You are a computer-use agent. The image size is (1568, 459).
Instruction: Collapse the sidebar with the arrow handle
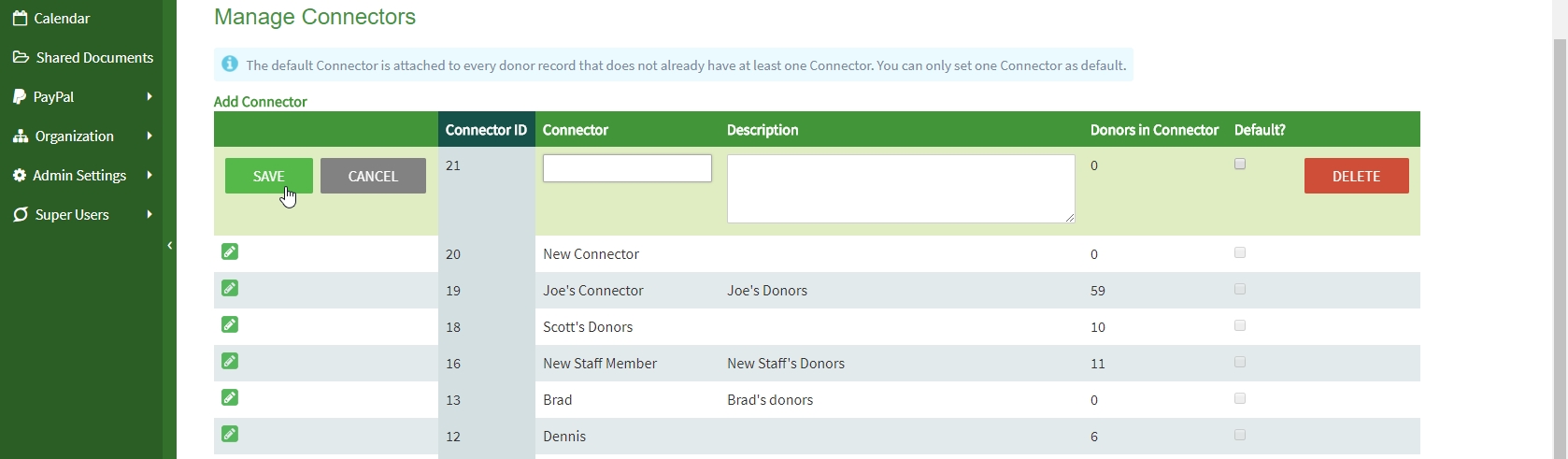[x=170, y=246]
